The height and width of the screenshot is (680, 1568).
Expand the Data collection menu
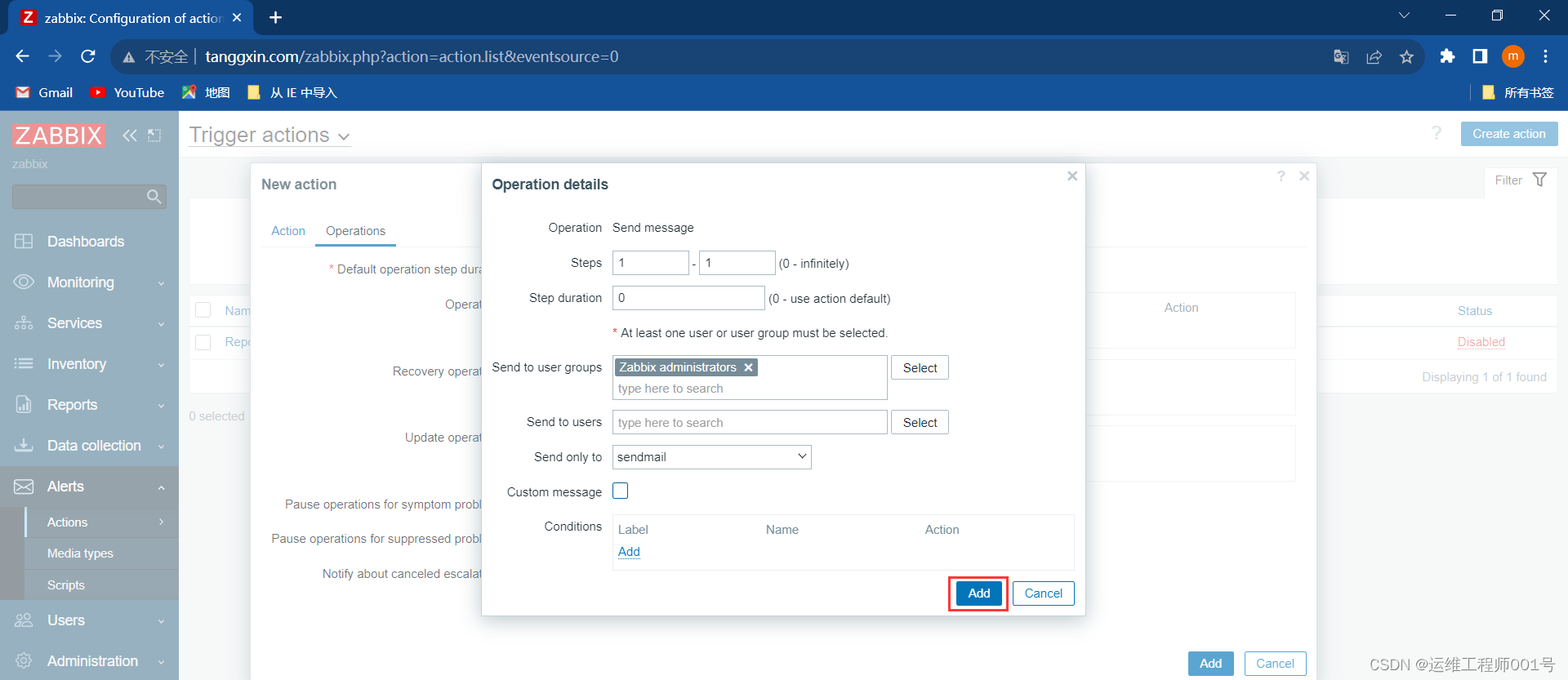tap(161, 447)
